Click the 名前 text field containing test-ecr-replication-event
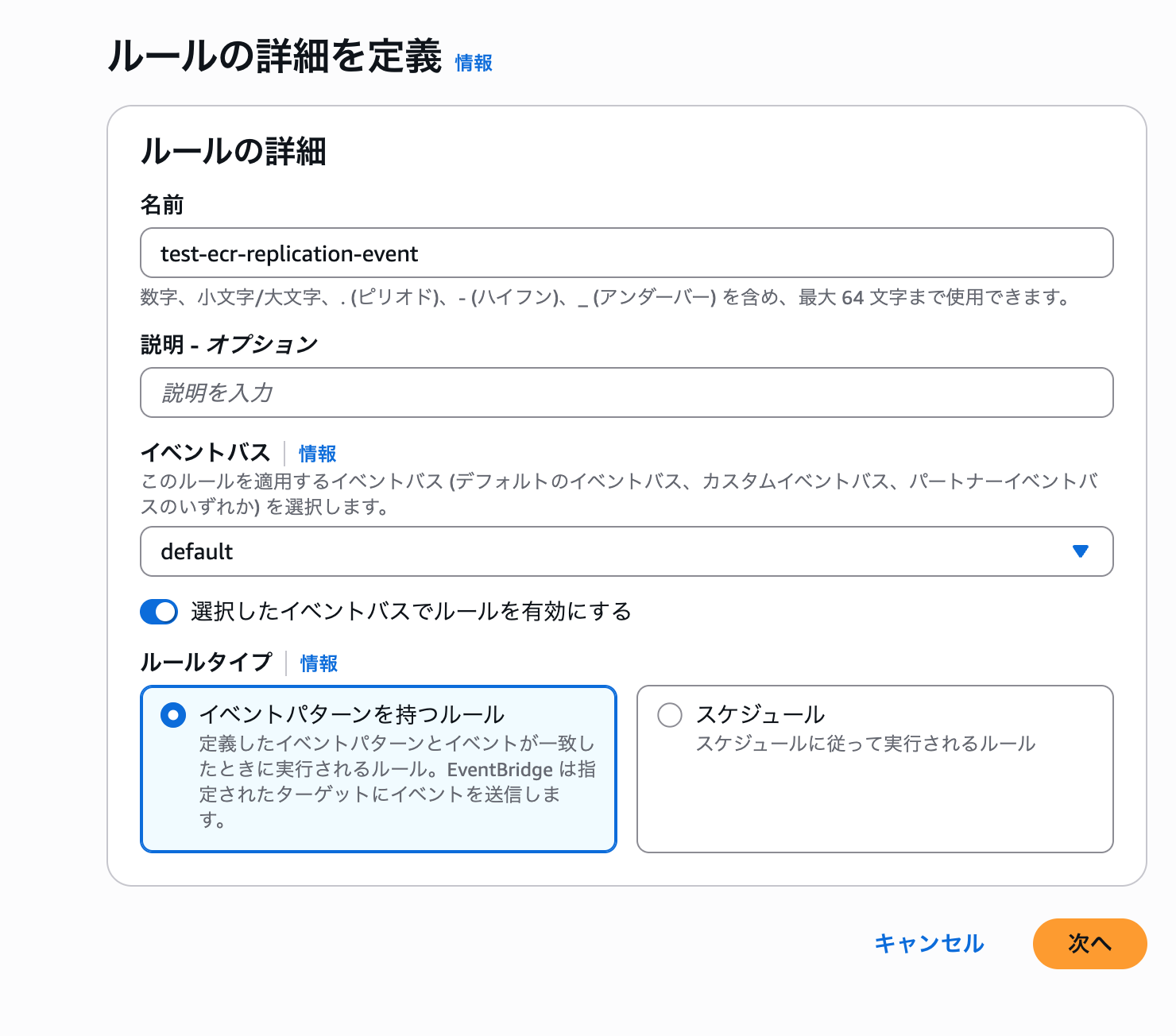 point(626,253)
